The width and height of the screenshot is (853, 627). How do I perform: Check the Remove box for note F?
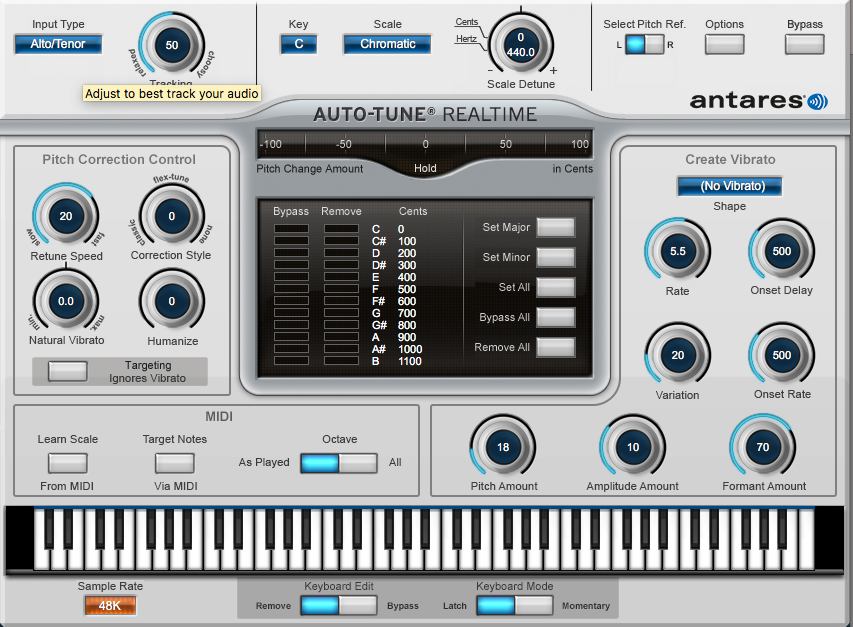[342, 288]
